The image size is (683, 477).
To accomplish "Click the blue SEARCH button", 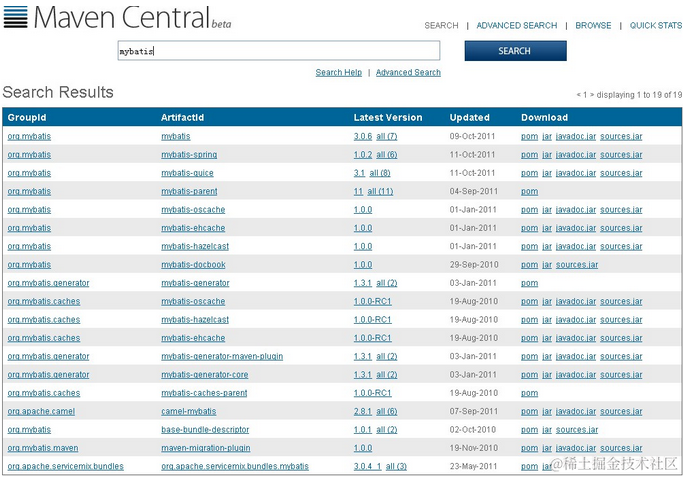I will pyautogui.click(x=515, y=51).
